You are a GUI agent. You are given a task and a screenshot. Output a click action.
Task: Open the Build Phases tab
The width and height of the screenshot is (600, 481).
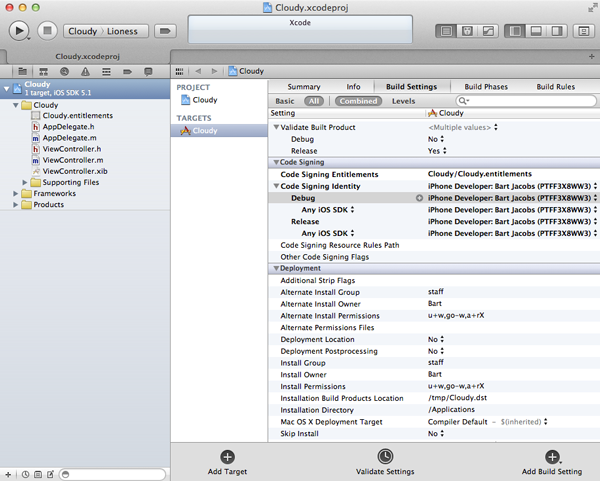click(x=486, y=87)
